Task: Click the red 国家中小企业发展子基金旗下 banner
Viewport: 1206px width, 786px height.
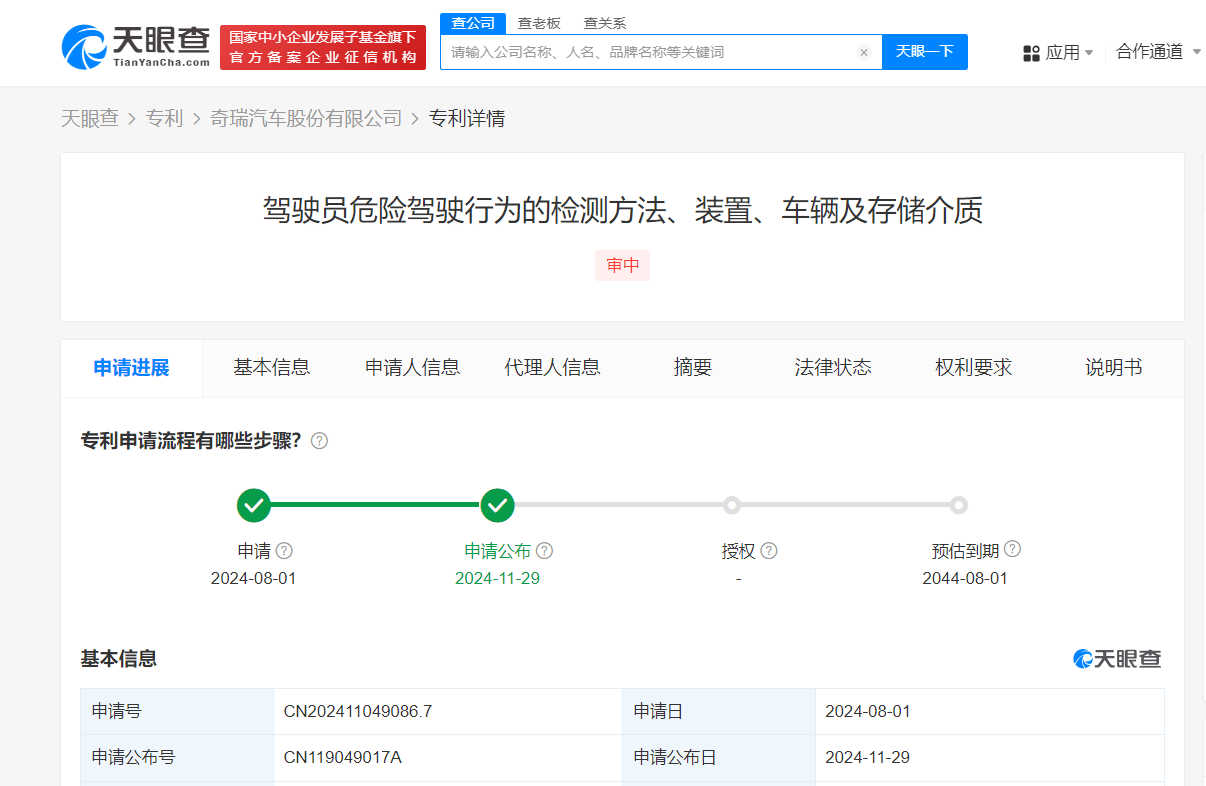Action: coord(323,47)
